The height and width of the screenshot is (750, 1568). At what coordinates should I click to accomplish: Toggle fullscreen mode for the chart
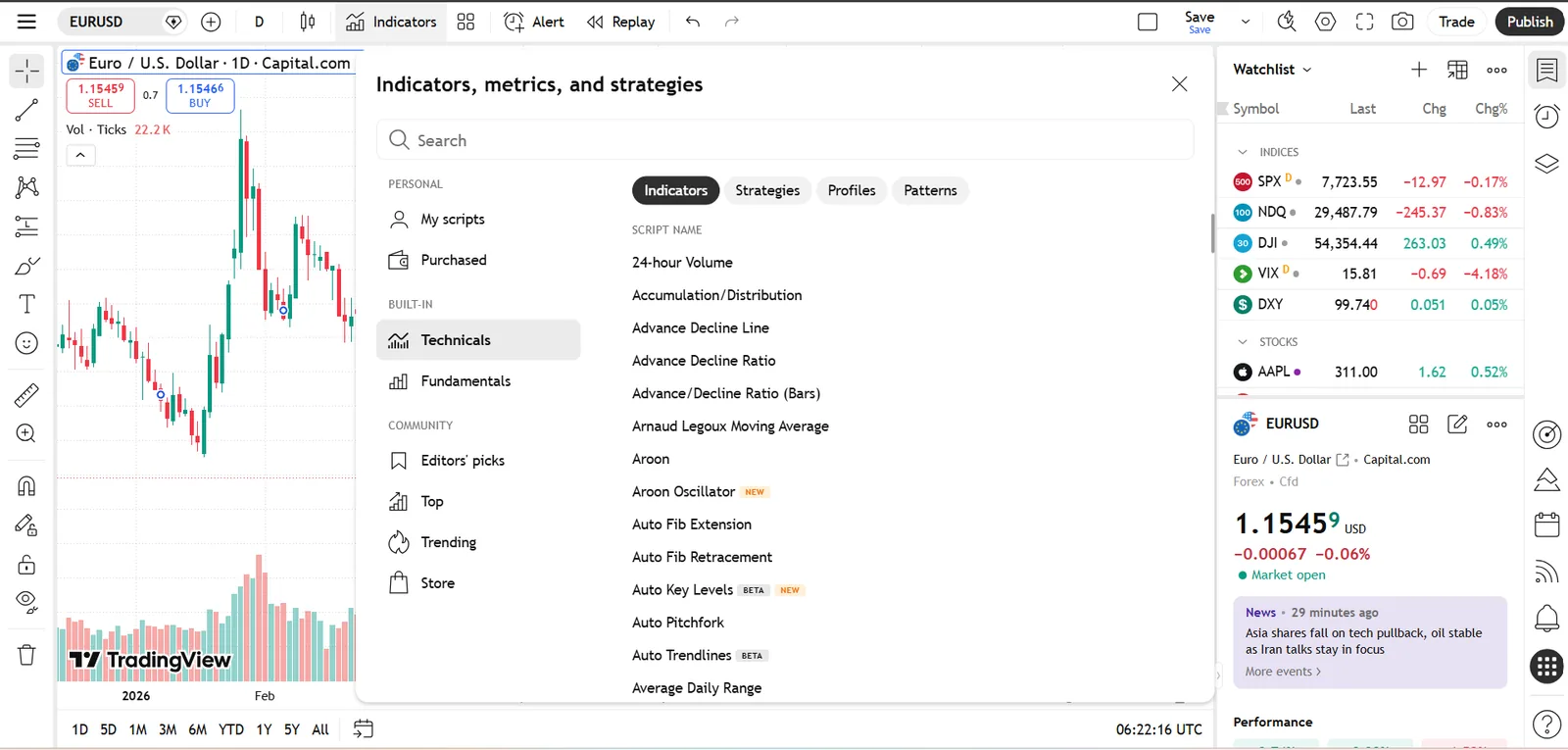click(1364, 22)
